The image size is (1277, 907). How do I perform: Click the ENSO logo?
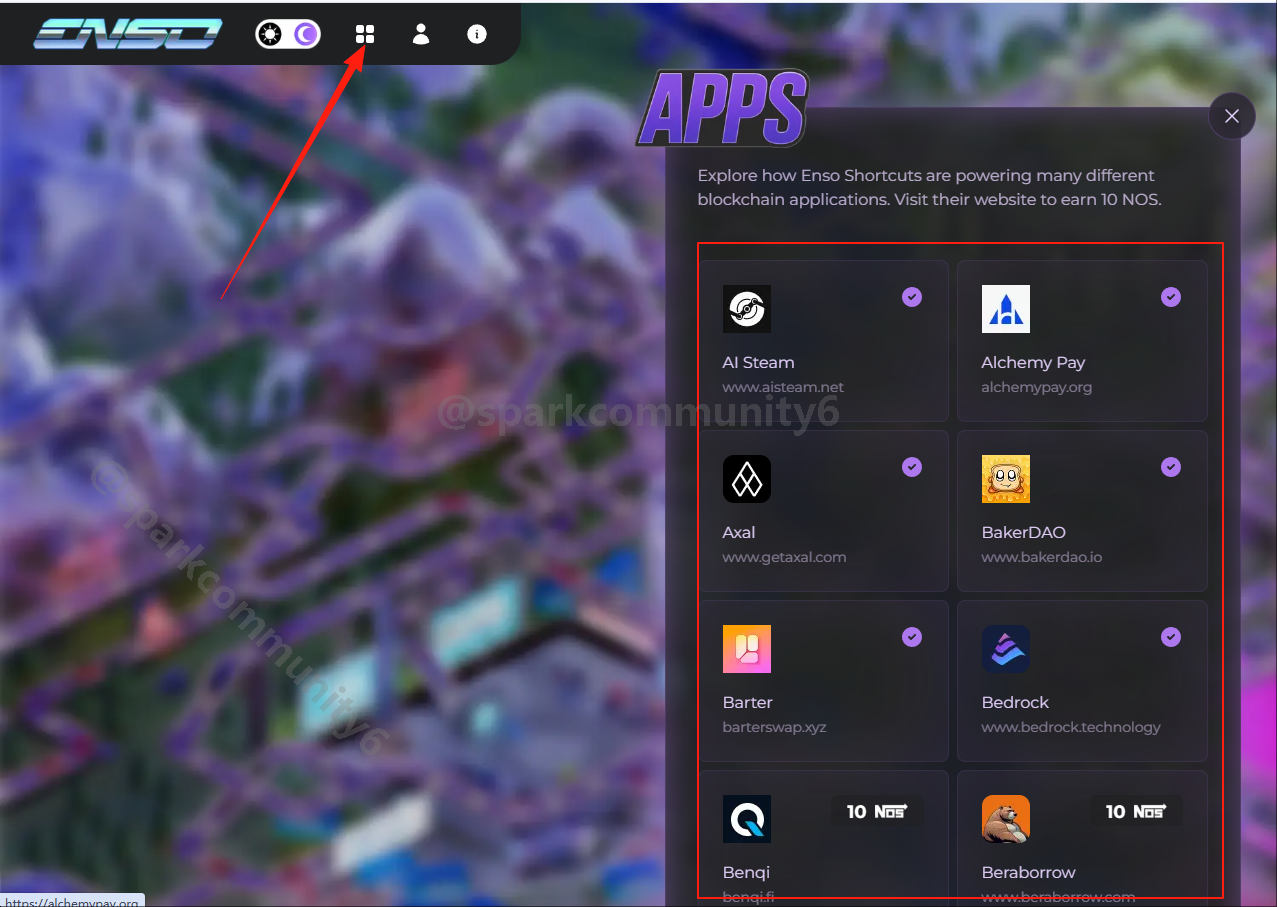[x=127, y=34]
